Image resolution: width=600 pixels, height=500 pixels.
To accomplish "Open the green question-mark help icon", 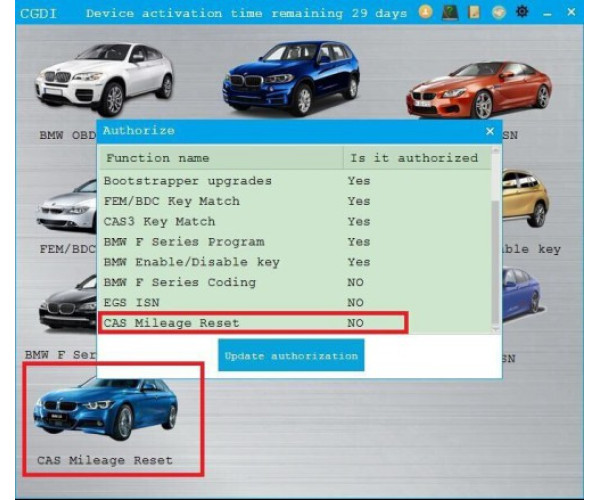I will click(x=450, y=12).
